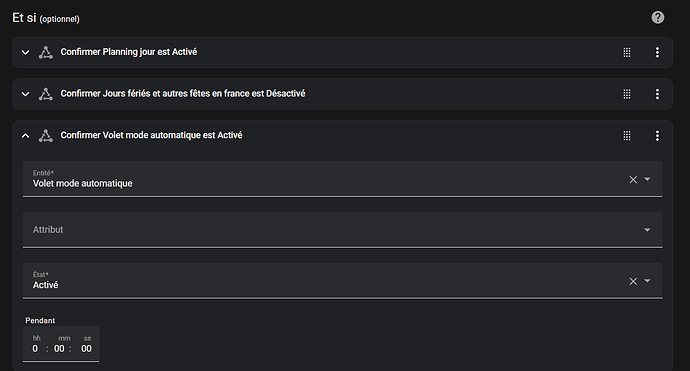Collapse the Volet mode automatique condition

pos(26,136)
